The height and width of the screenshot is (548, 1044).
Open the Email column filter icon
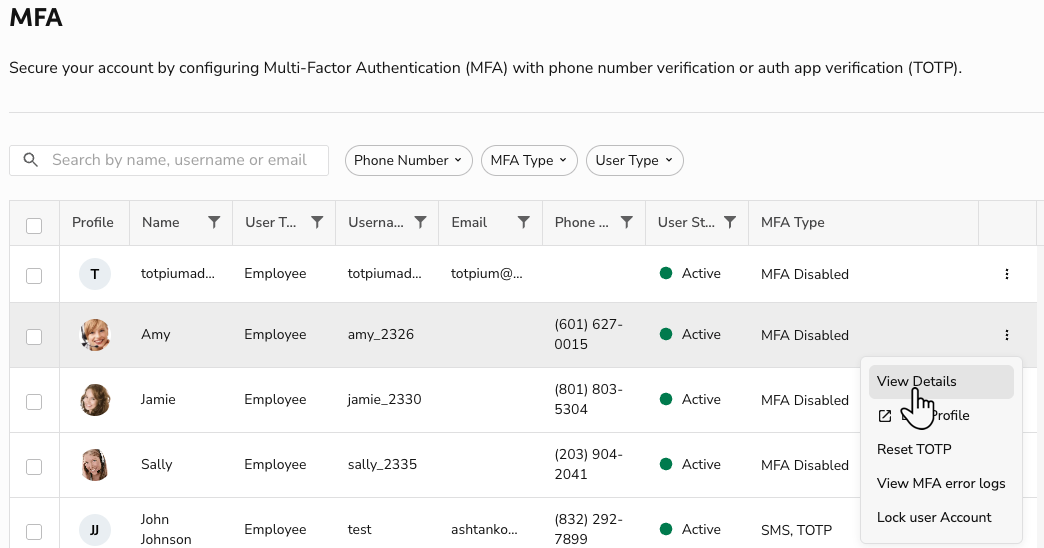[x=524, y=222]
